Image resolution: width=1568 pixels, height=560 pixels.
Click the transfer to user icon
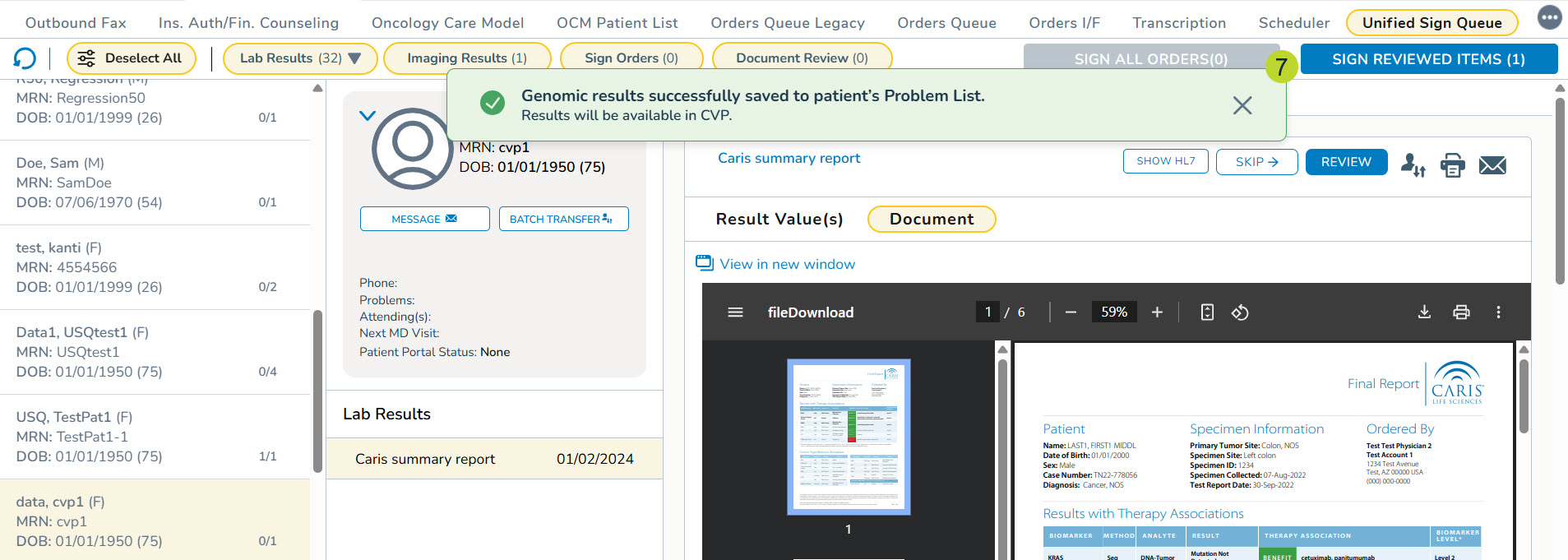tap(1413, 165)
